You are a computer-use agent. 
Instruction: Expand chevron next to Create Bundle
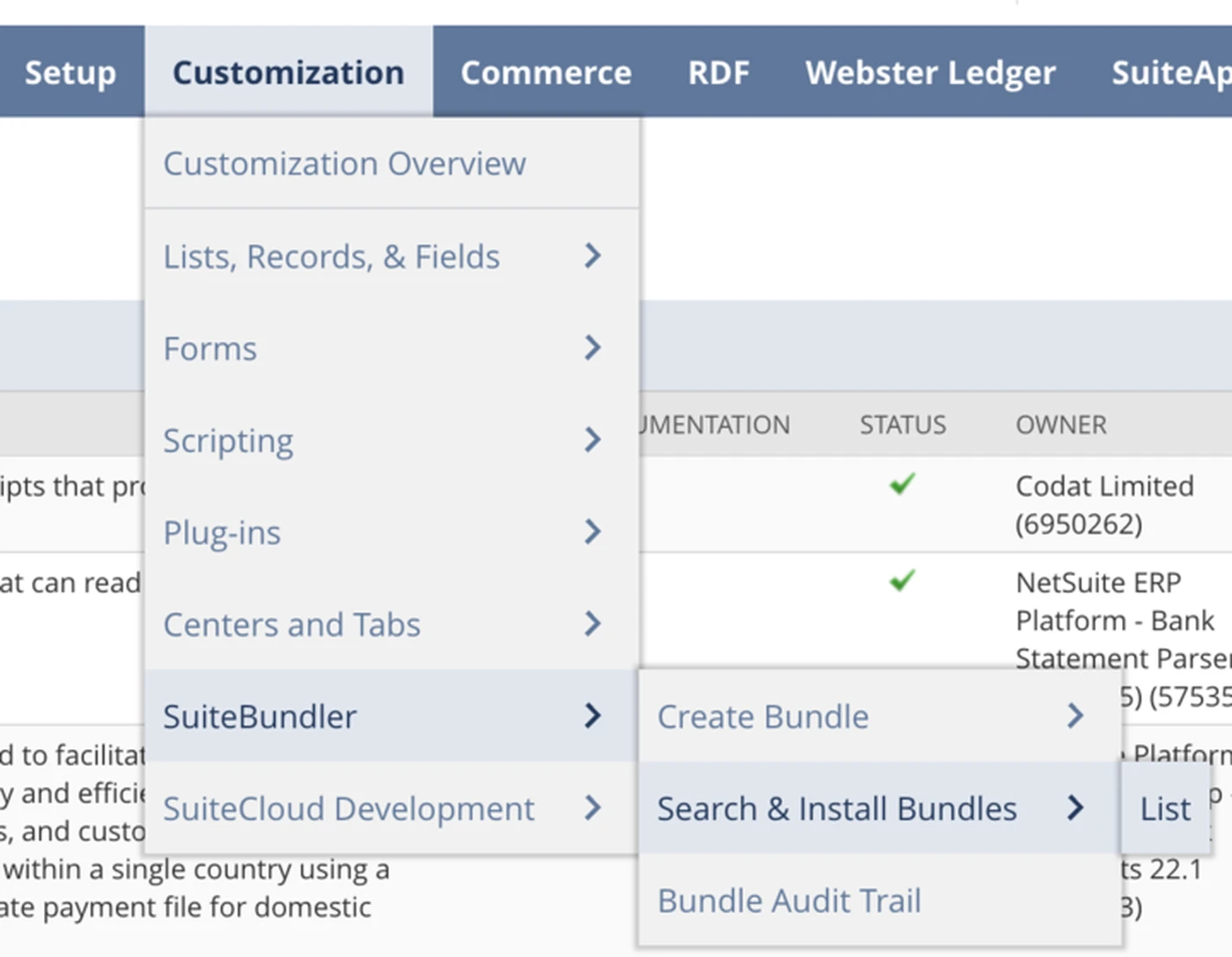click(1075, 716)
